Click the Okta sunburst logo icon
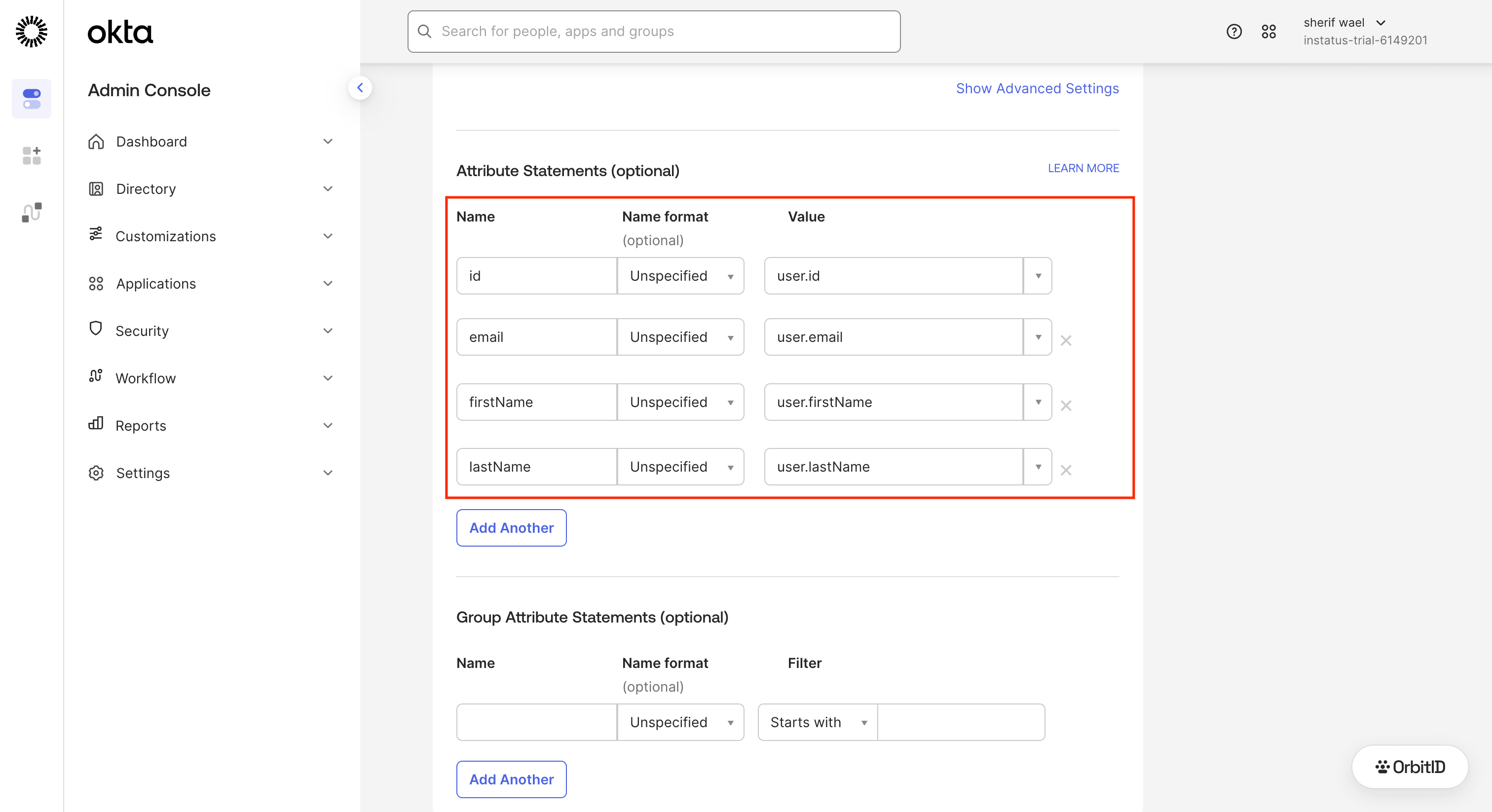1492x812 pixels. (31, 31)
